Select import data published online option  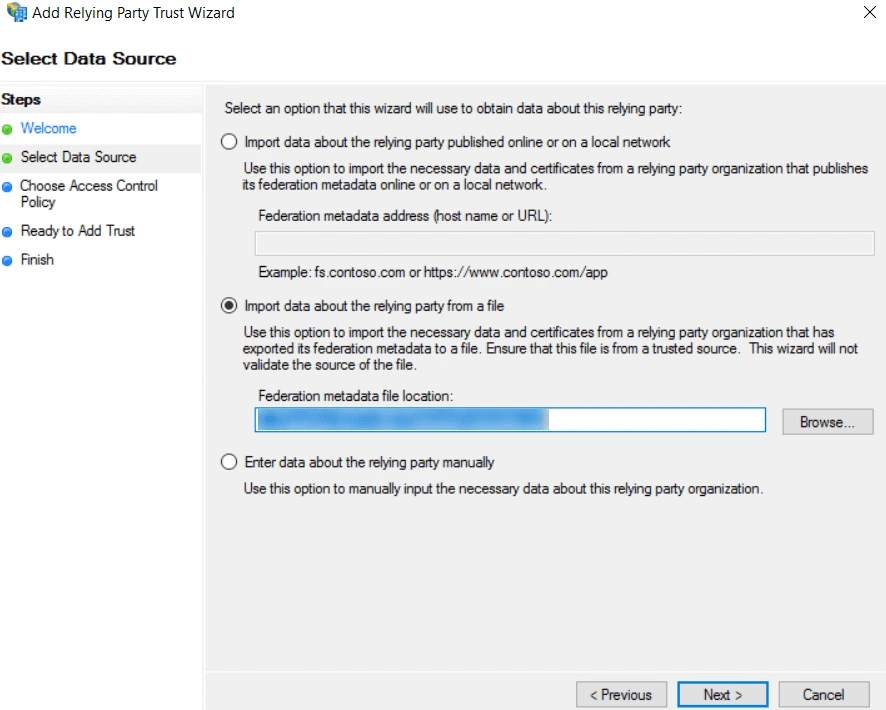(228, 142)
